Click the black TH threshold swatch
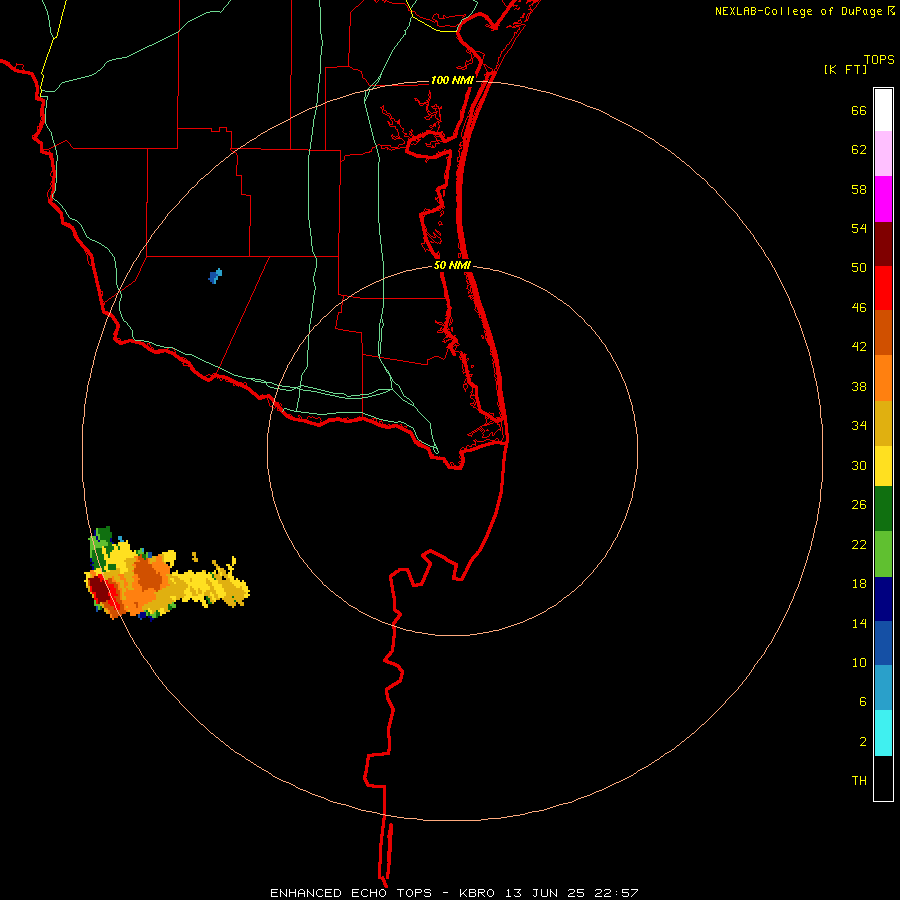Image resolution: width=900 pixels, height=900 pixels. coord(883,778)
